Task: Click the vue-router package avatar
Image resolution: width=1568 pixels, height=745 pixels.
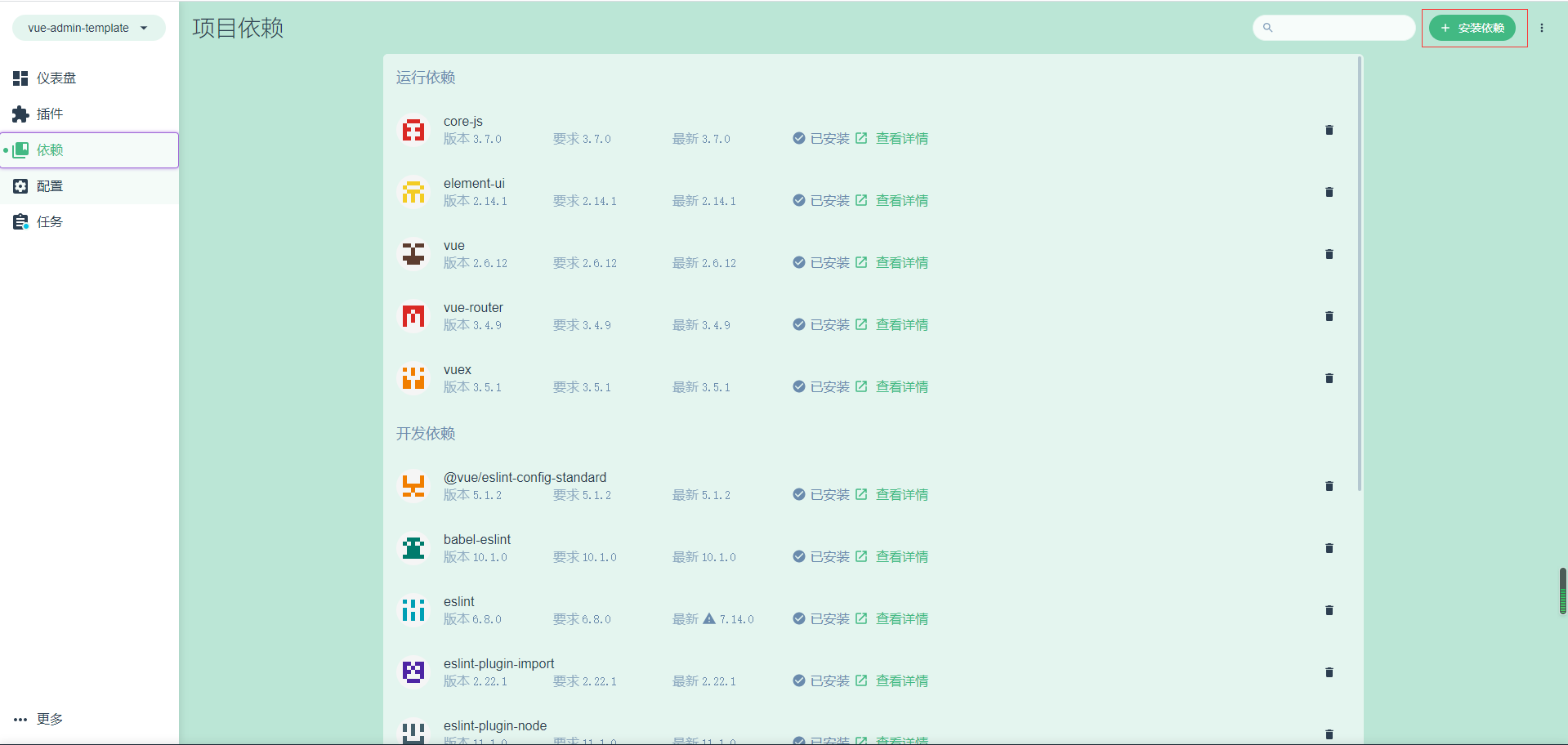Action: (x=413, y=316)
